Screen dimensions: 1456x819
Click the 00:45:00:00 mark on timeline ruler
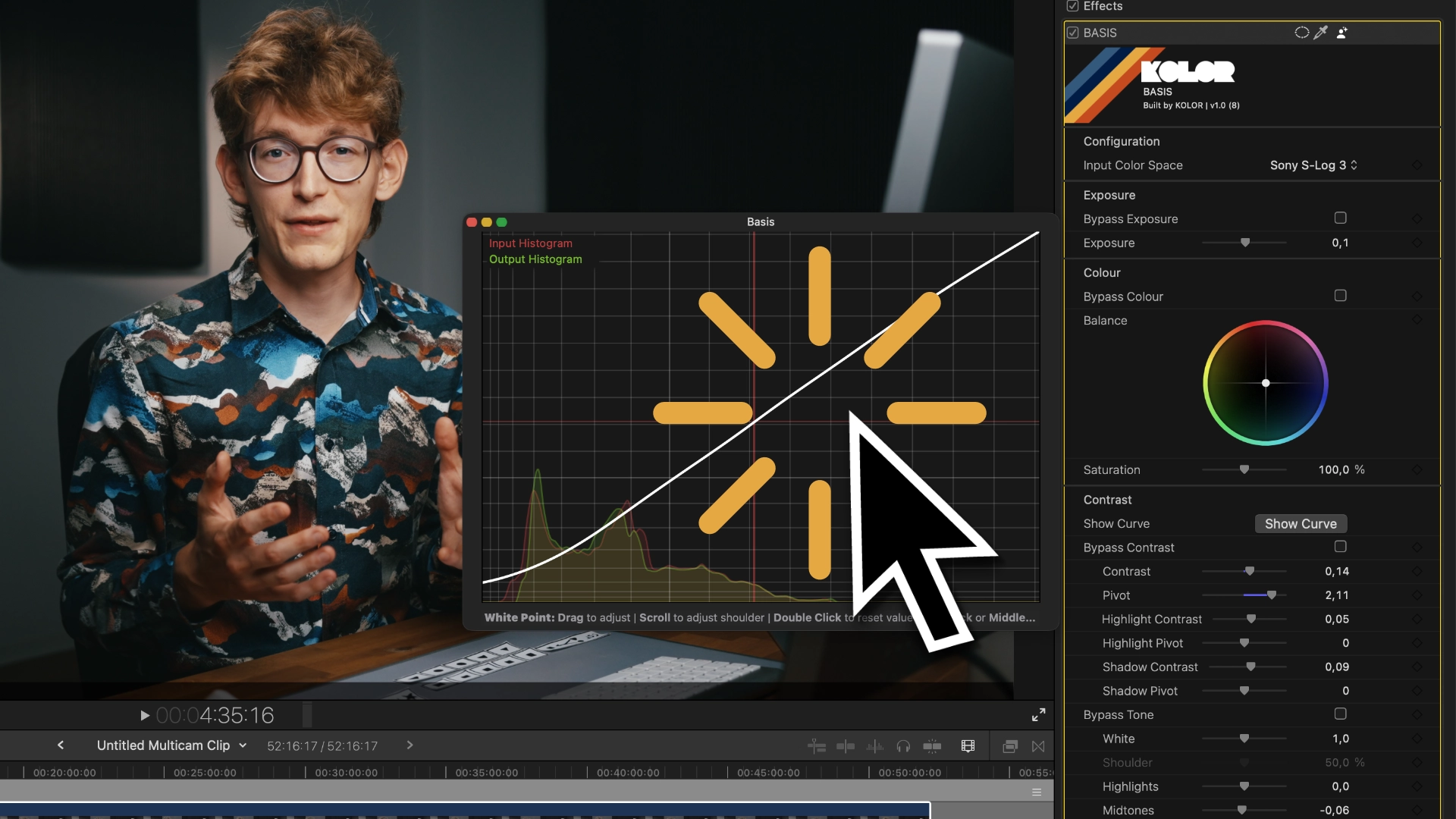point(768,773)
